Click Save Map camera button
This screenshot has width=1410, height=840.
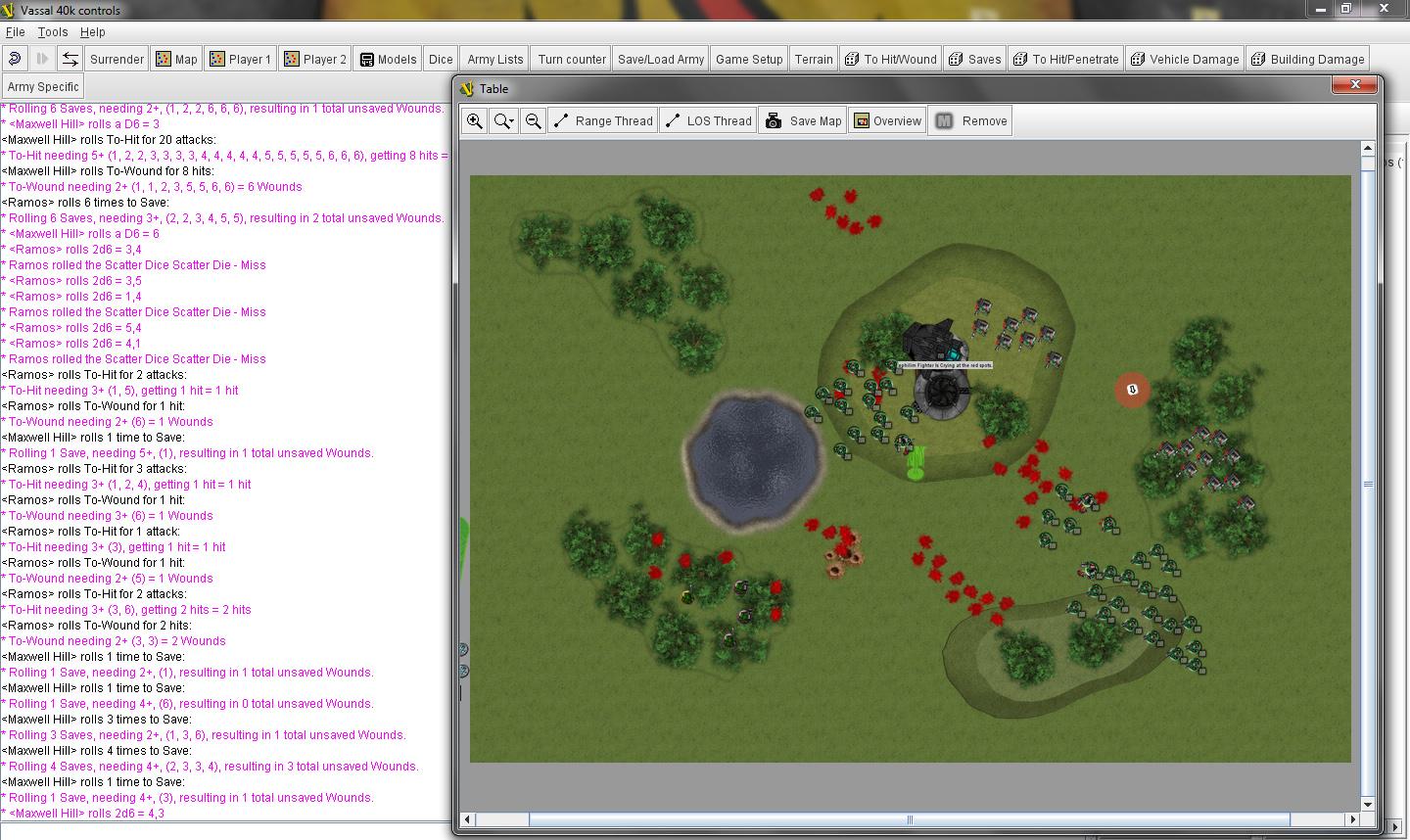(803, 120)
